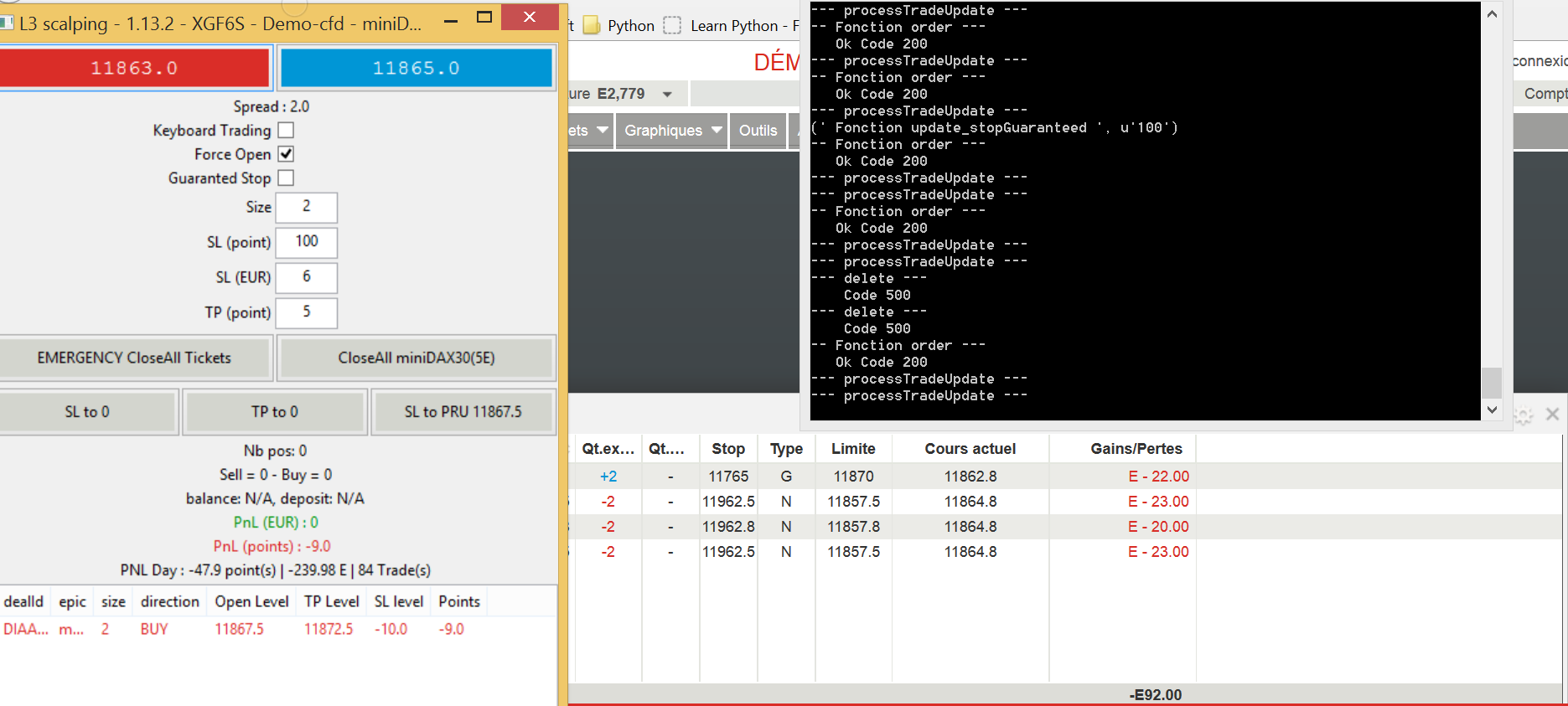This screenshot has height=706, width=1568.
Task: Open the Outils menu
Action: coord(758,131)
